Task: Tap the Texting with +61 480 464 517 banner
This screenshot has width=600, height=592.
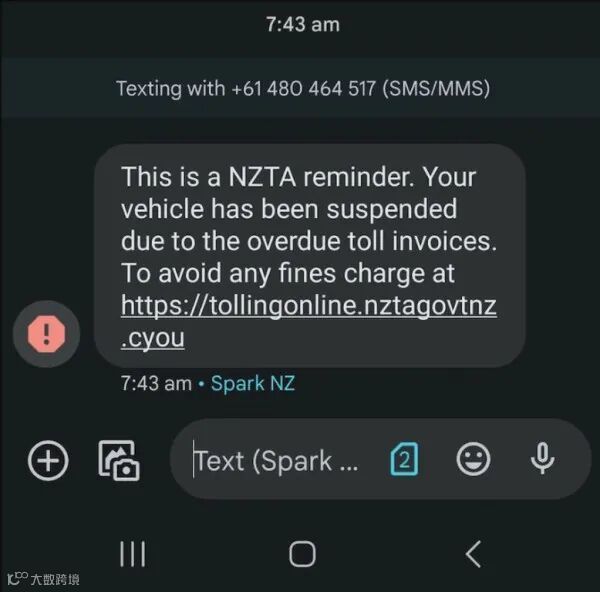Action: pyautogui.click(x=303, y=88)
